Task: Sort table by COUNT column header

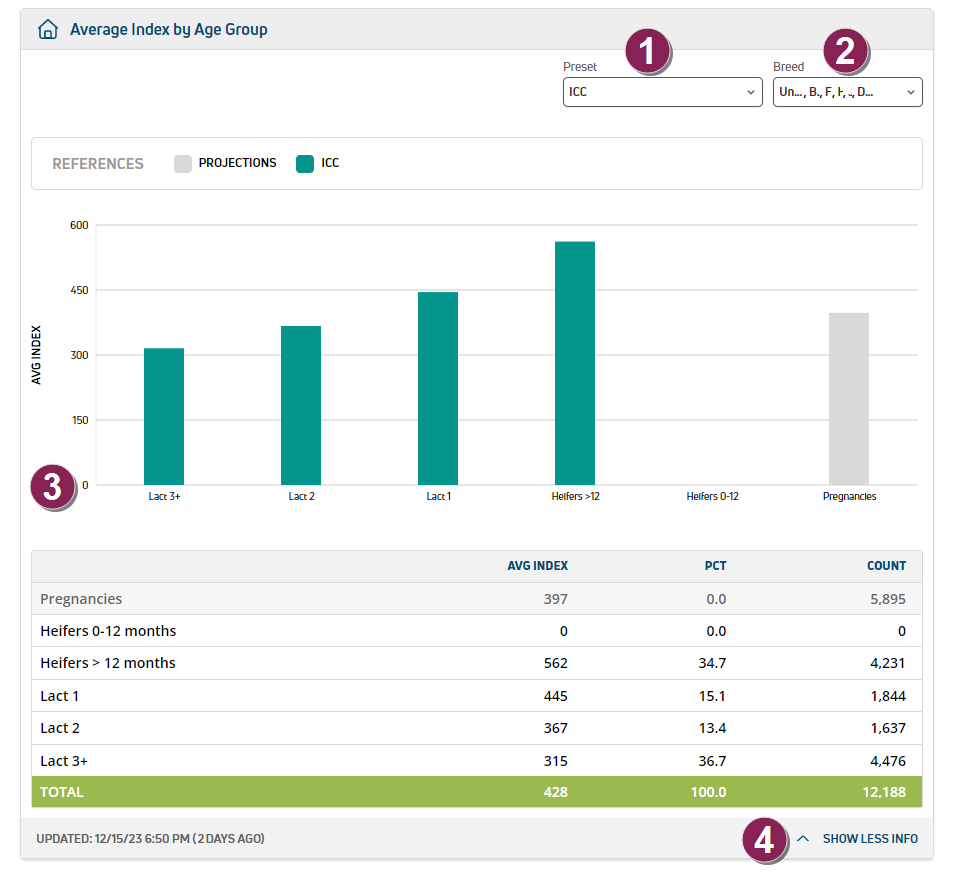Action: [886, 566]
